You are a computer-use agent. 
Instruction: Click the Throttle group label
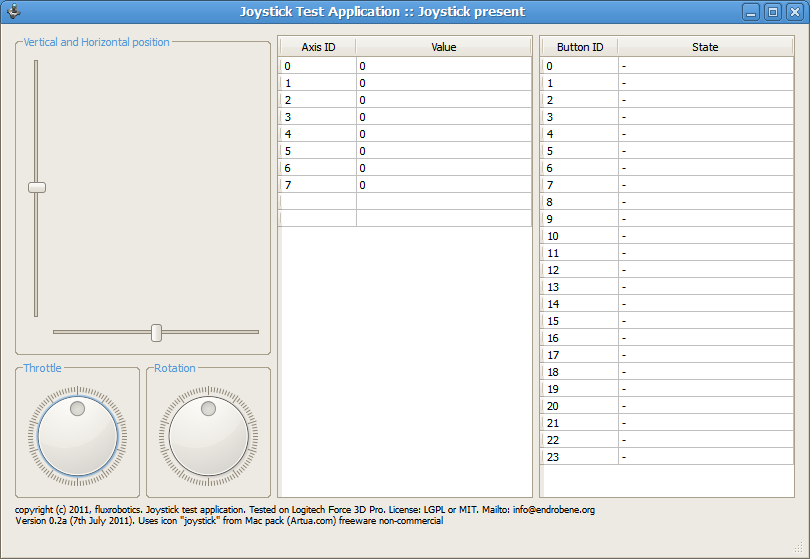tap(42, 368)
